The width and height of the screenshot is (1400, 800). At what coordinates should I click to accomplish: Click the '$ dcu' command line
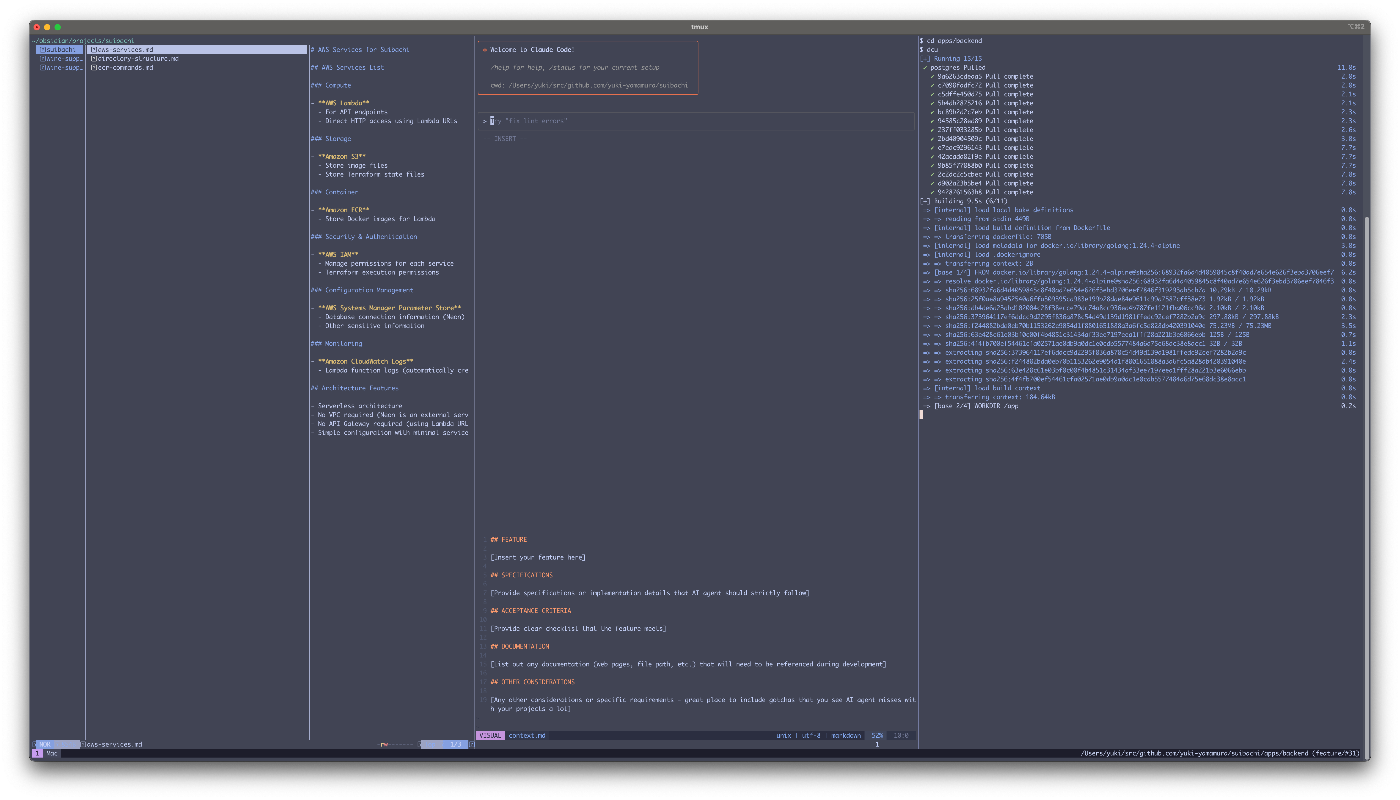click(x=930, y=49)
